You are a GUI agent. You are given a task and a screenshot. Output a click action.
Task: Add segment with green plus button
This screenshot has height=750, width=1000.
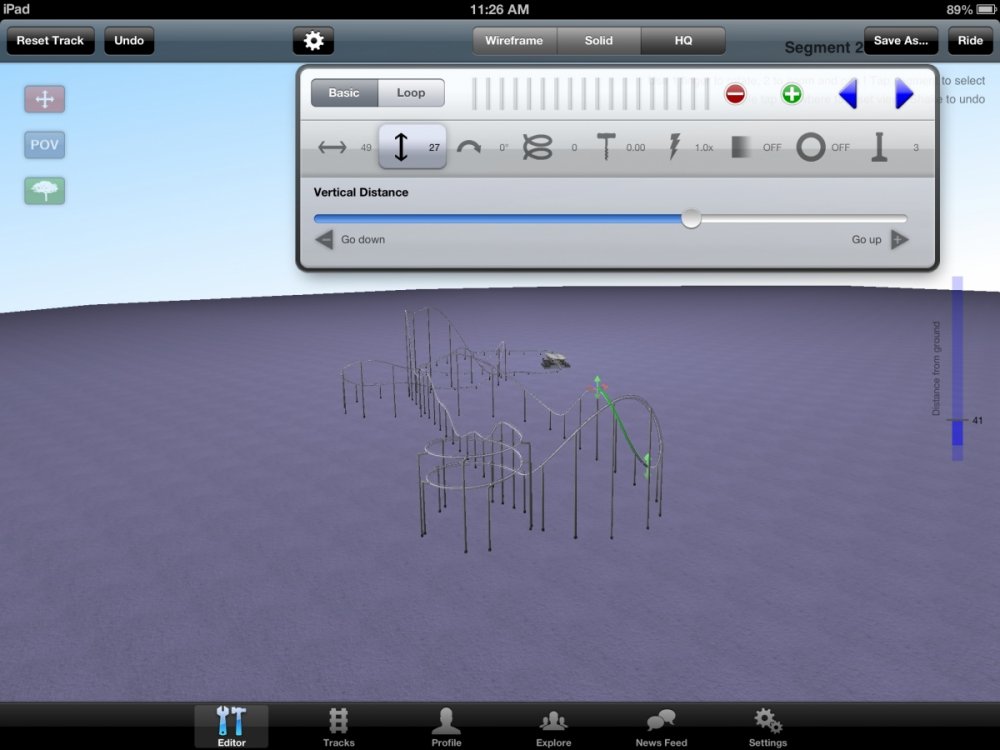pos(791,94)
